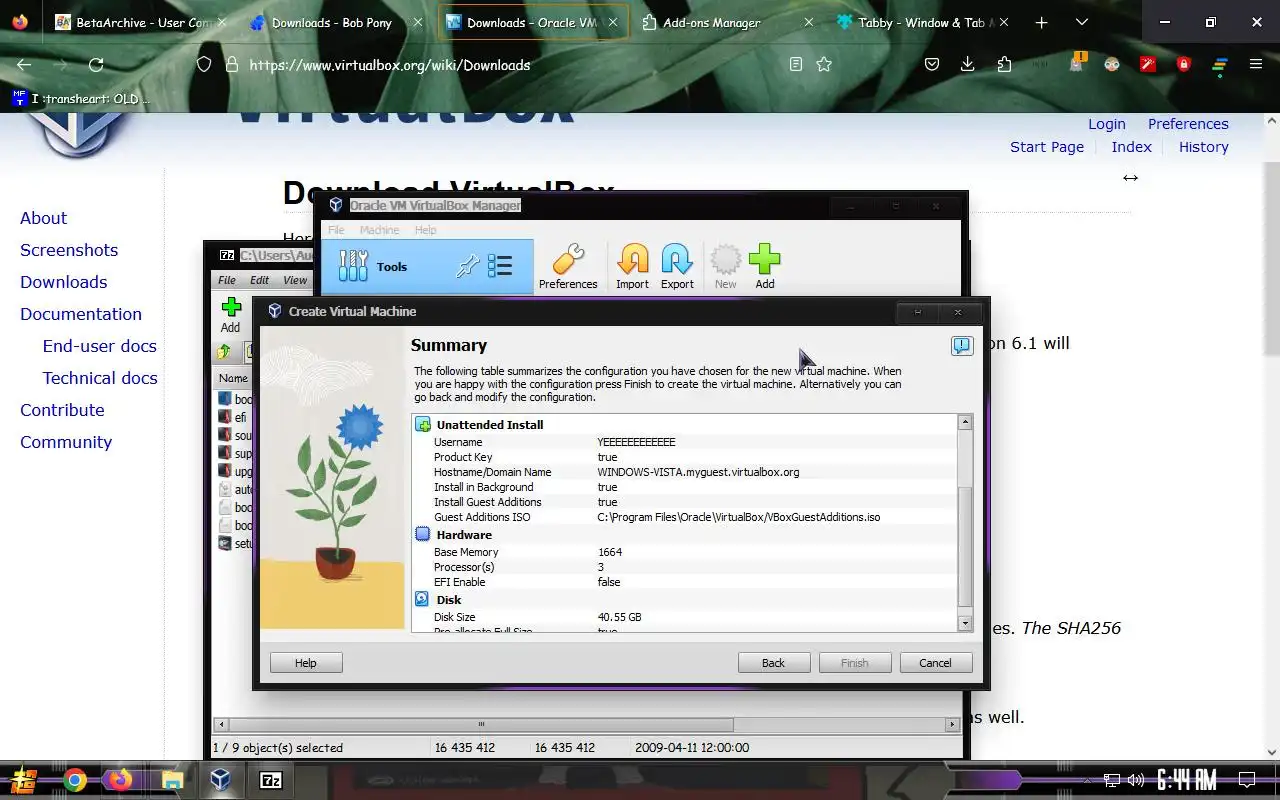The image size is (1280, 800).
Task: Collapse the Disk section in summary
Action: coord(423,599)
